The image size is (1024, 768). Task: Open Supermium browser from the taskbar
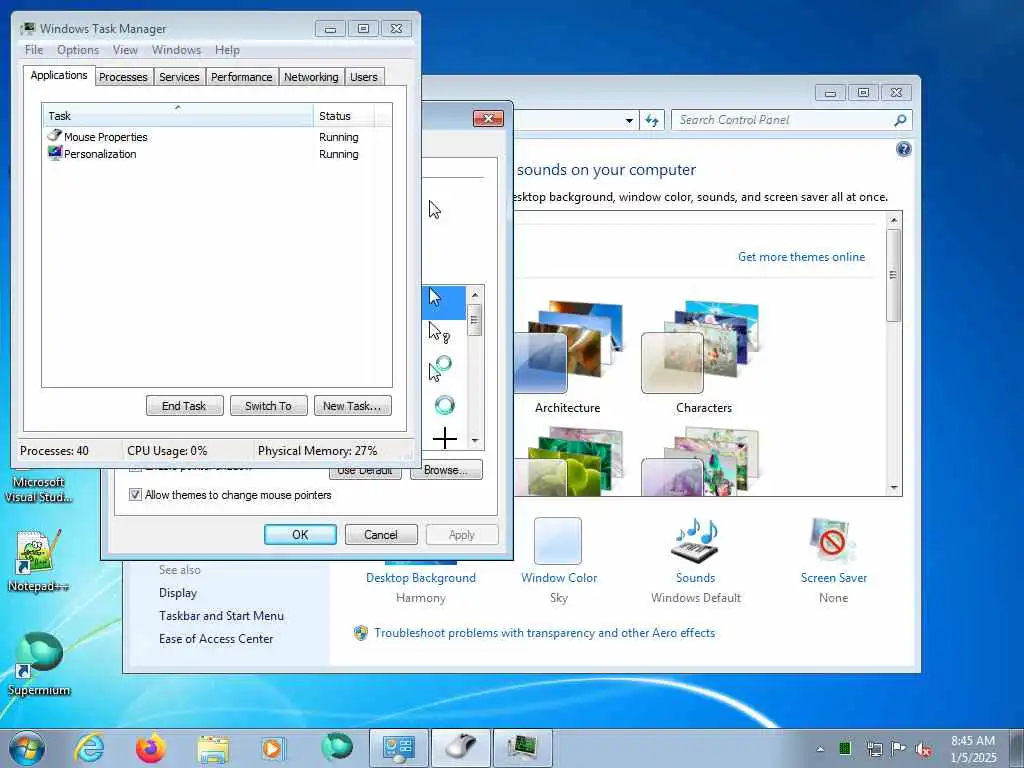coord(337,748)
